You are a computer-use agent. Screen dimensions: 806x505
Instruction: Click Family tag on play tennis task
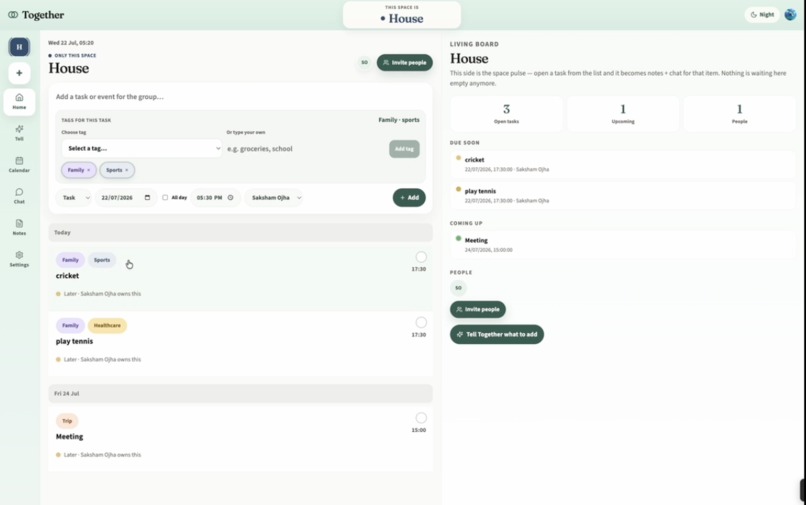(70, 326)
